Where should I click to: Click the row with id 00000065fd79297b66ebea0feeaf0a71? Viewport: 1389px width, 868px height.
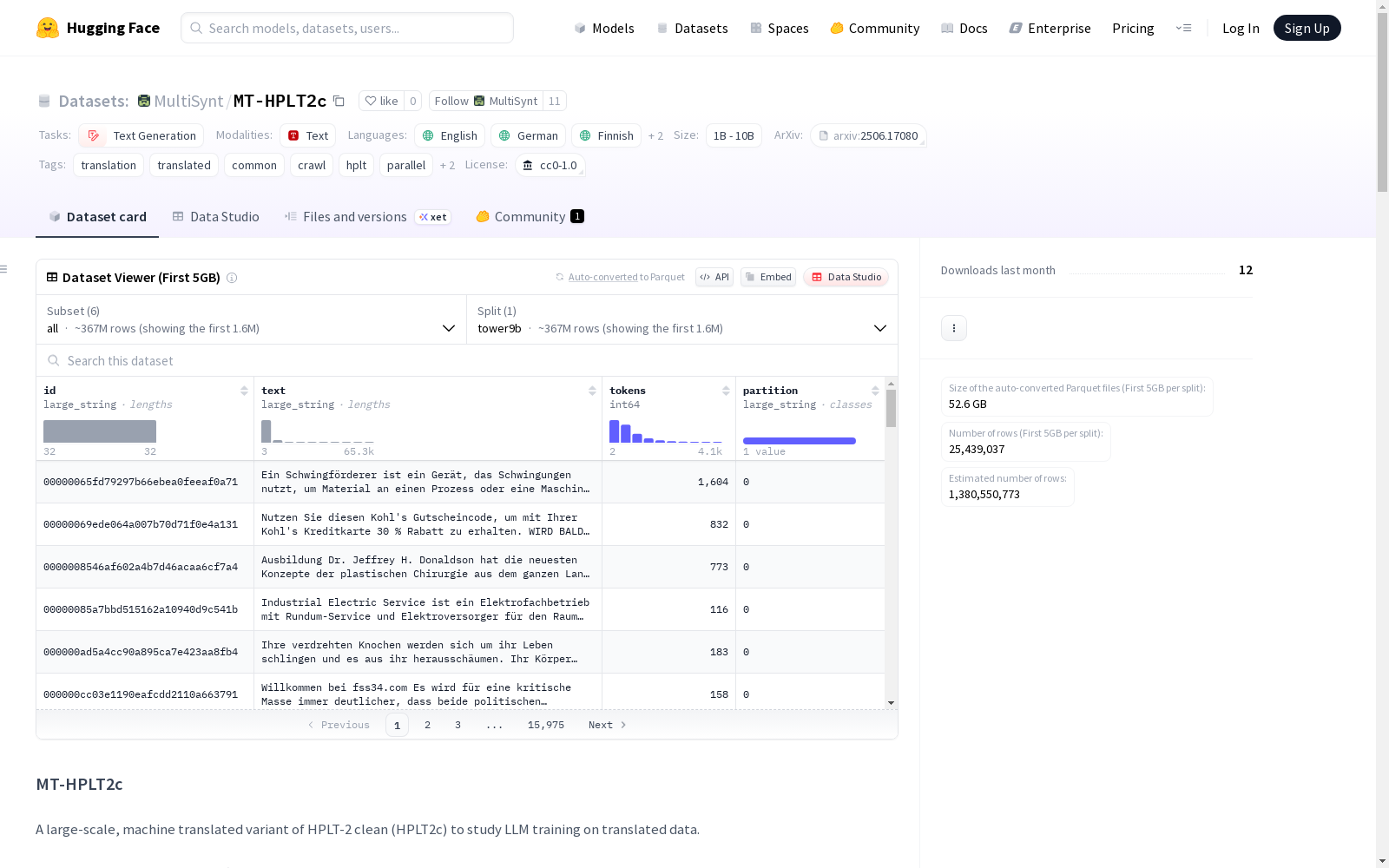(460, 482)
